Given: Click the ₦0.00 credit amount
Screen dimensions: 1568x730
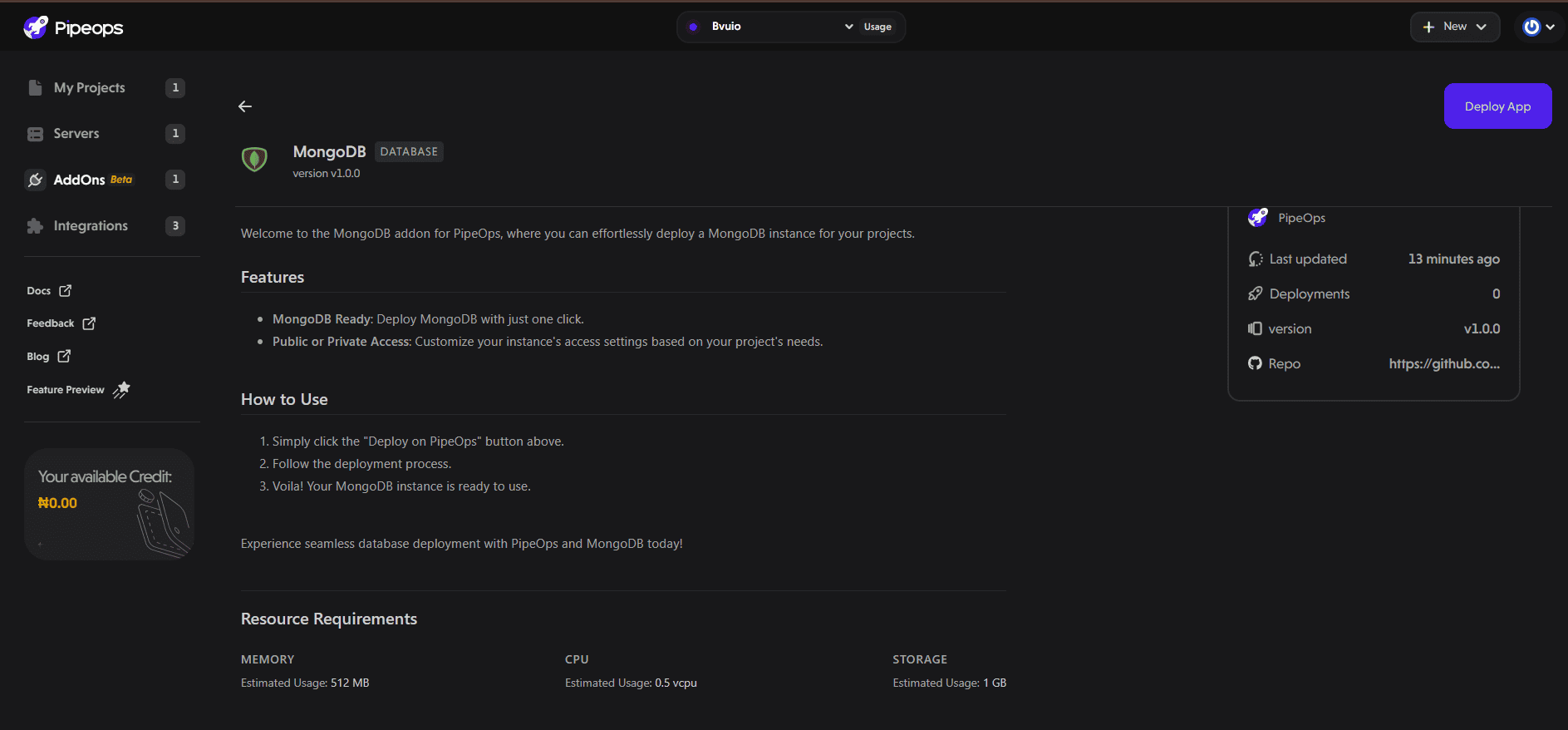Looking at the screenshot, I should pyautogui.click(x=57, y=503).
